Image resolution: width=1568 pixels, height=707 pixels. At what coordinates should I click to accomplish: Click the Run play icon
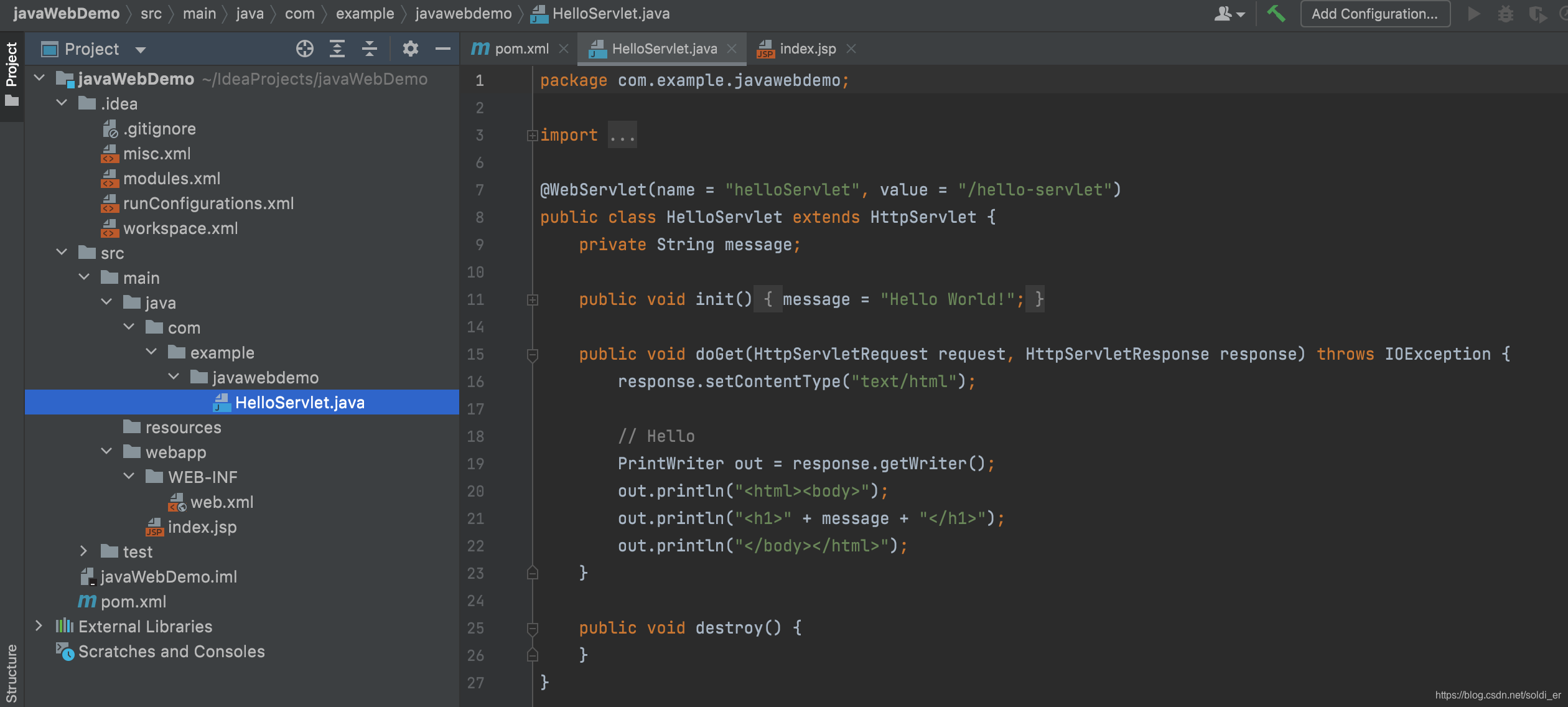click(x=1473, y=14)
